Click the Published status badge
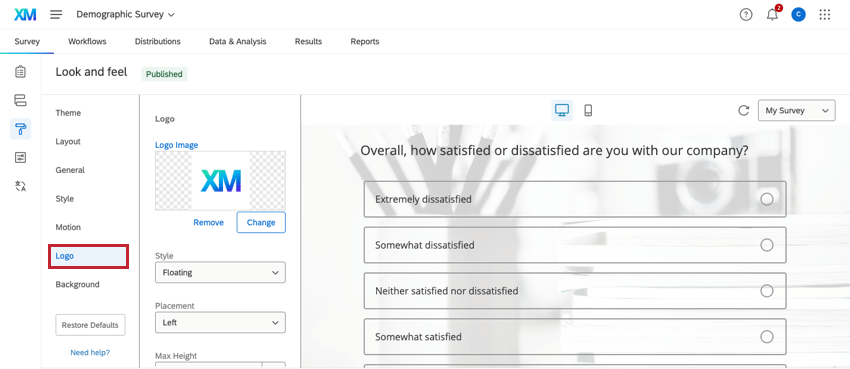This screenshot has width=850, height=369. point(164,74)
